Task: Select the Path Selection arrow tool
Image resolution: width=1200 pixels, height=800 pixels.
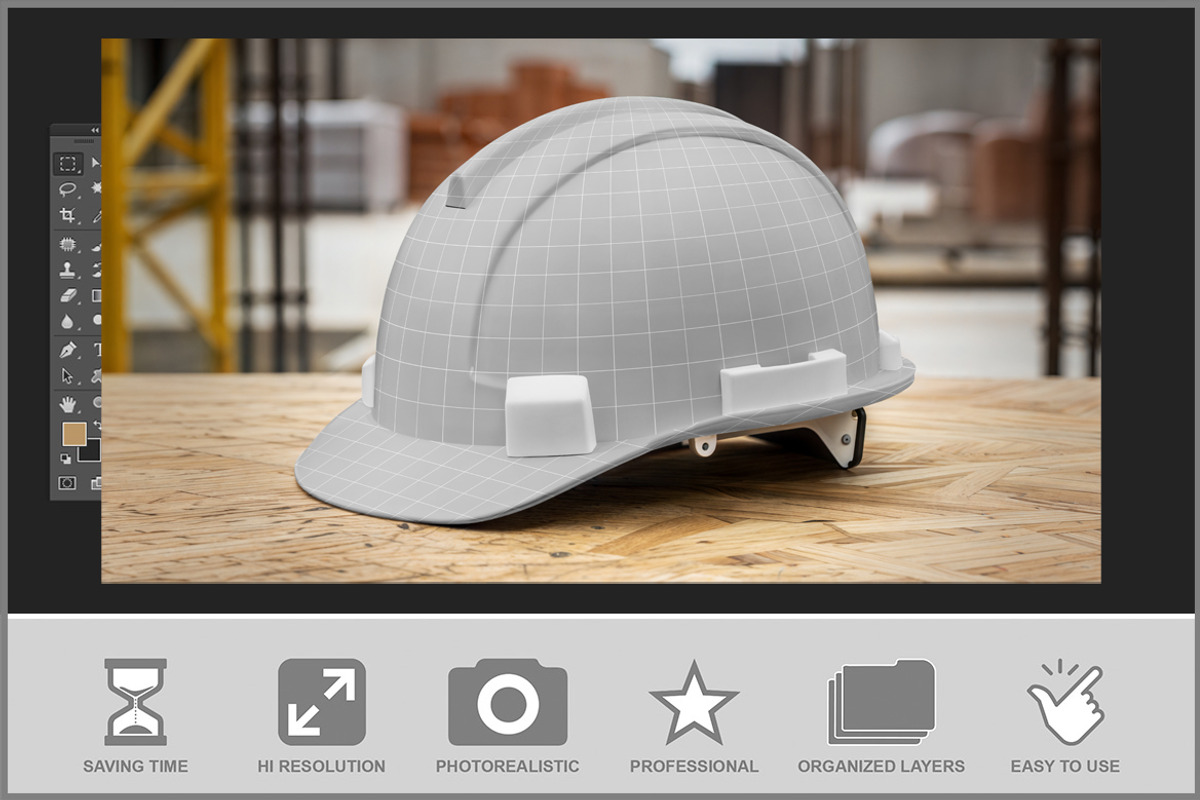Action: tap(68, 376)
